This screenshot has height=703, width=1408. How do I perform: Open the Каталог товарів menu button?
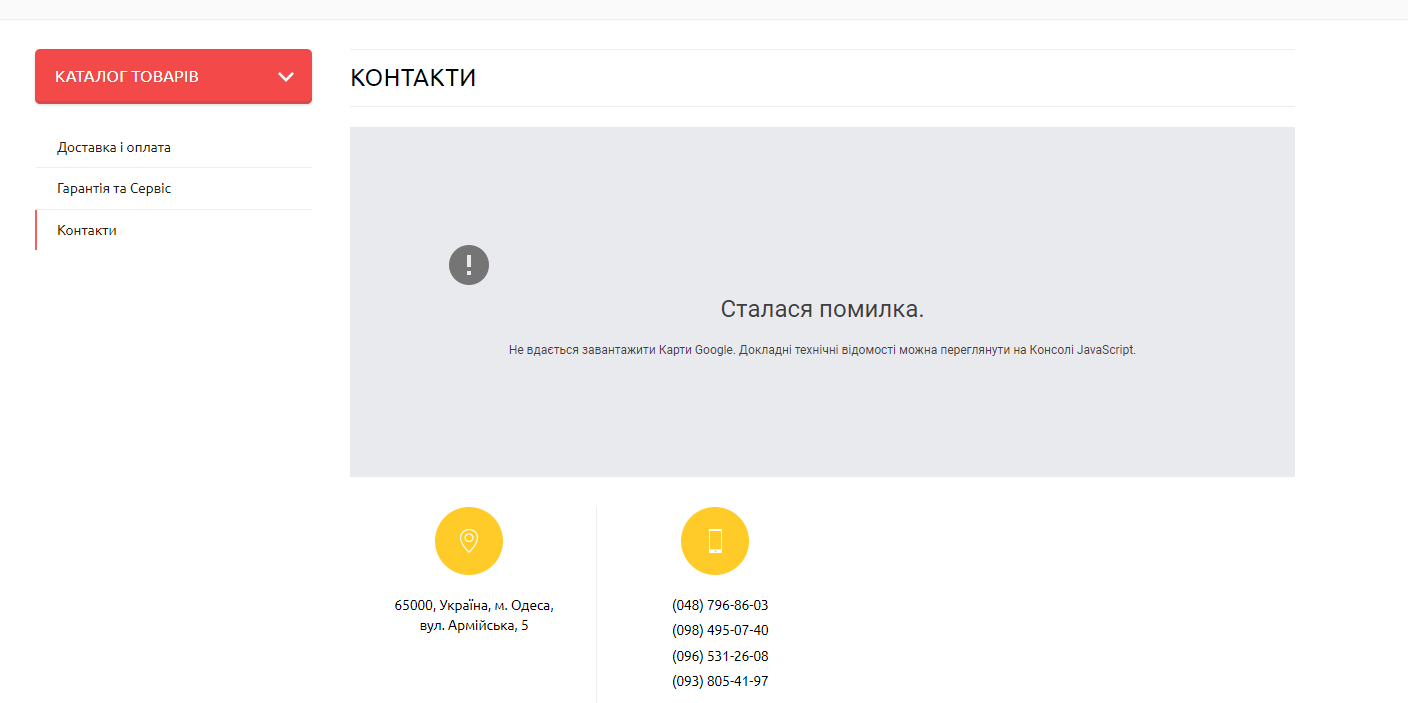pyautogui.click(x=150, y=77)
